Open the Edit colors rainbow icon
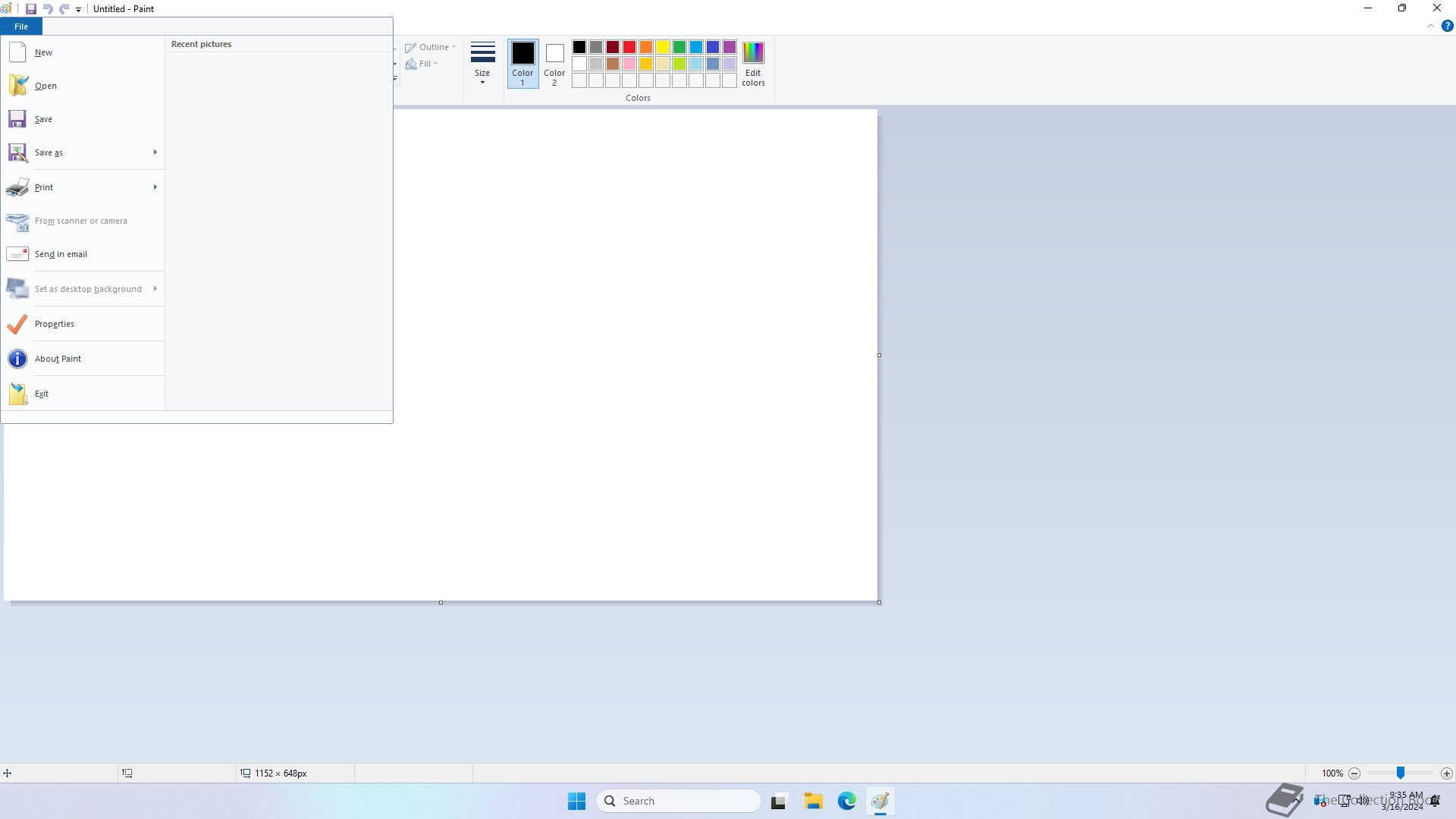 click(752, 53)
